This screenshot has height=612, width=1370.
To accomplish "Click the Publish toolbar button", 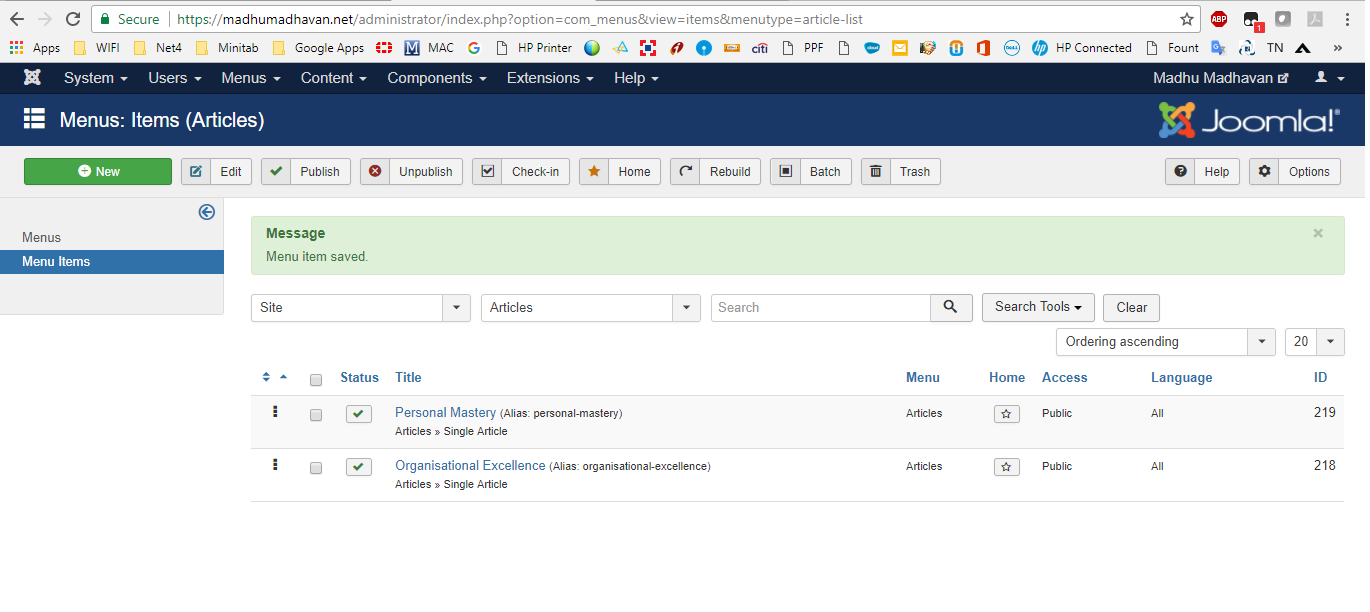I will 306,171.
